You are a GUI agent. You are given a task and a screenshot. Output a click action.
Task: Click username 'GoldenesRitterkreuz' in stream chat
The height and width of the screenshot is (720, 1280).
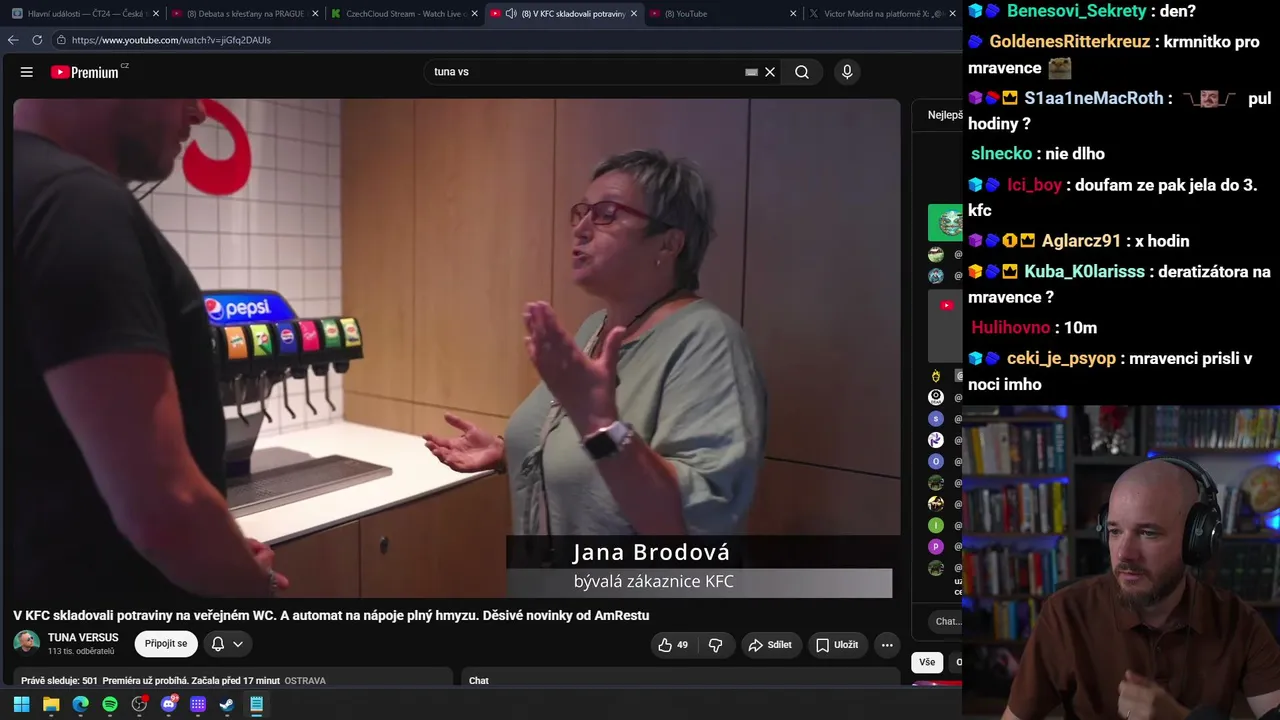click(x=1070, y=42)
